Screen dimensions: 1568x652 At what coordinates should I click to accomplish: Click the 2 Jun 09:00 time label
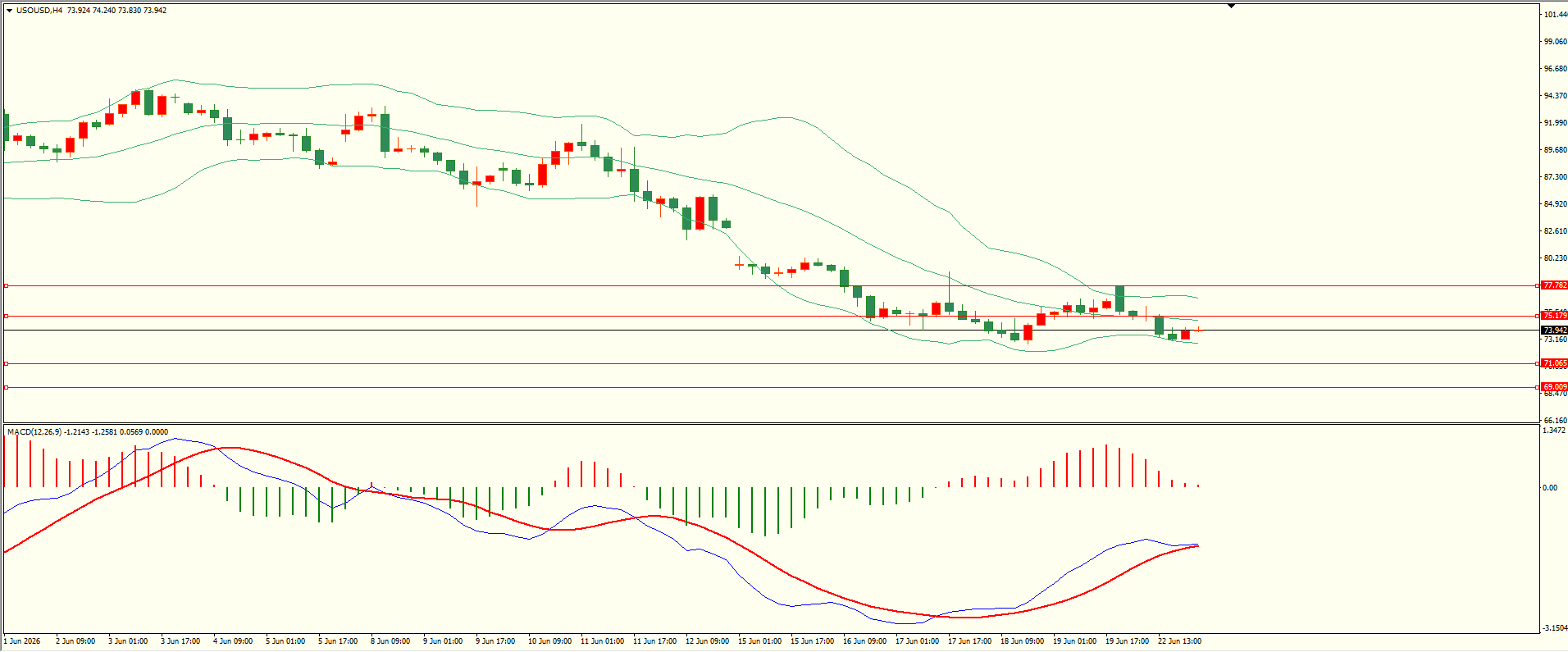point(75,641)
